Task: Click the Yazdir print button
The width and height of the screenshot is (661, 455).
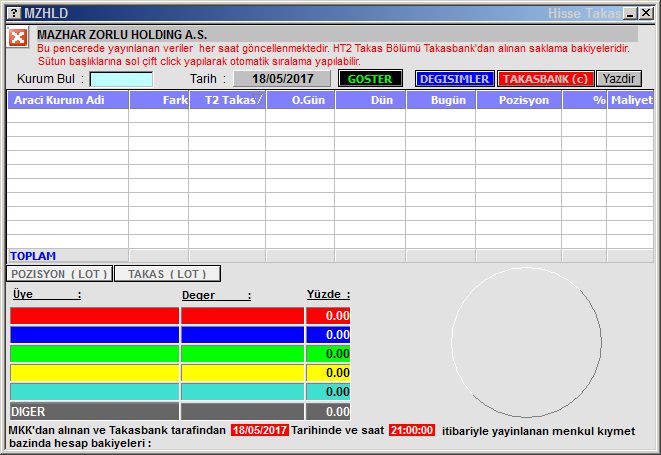Action: click(x=619, y=79)
